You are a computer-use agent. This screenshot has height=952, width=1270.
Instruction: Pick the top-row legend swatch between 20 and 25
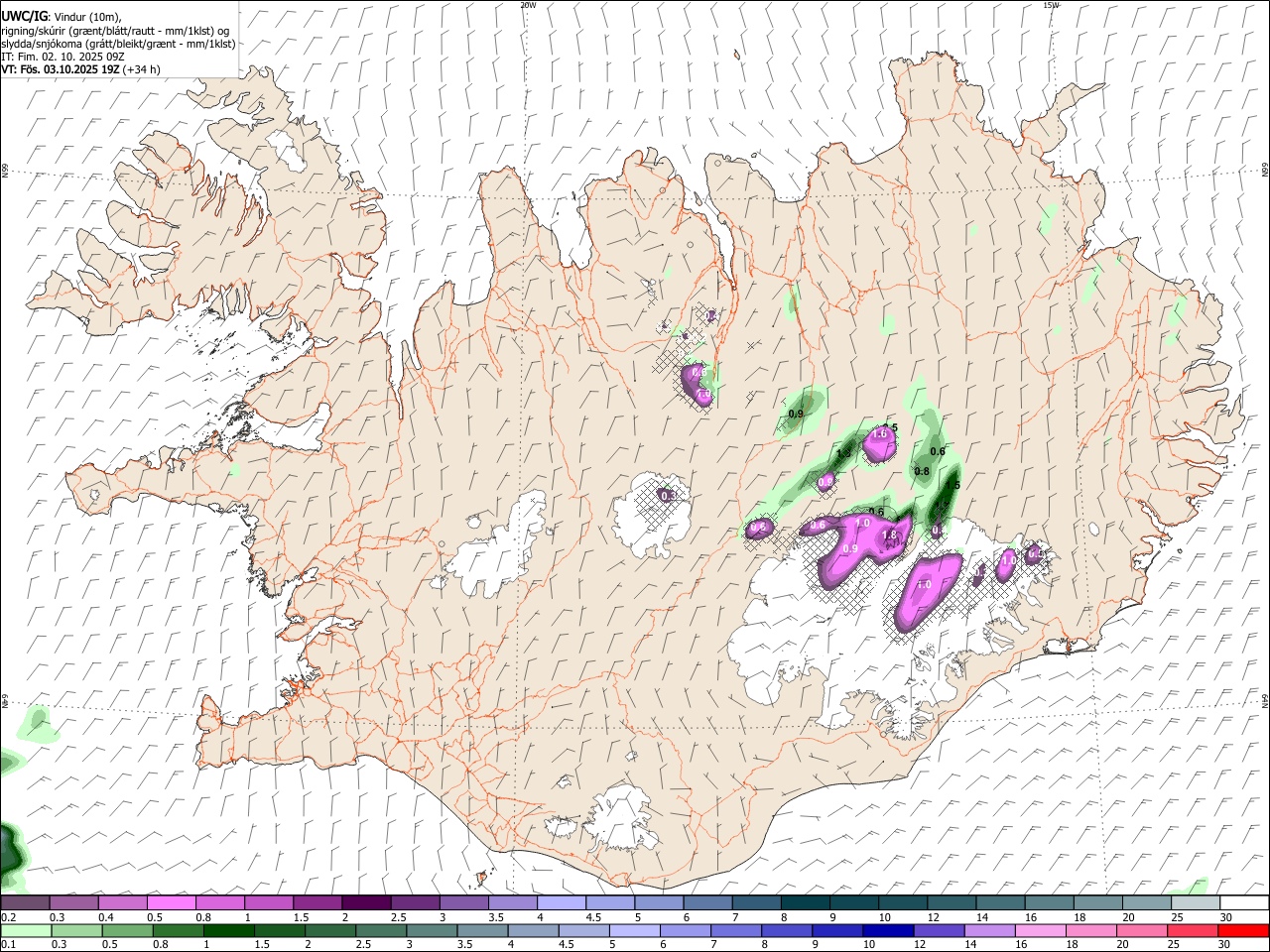tap(1147, 903)
